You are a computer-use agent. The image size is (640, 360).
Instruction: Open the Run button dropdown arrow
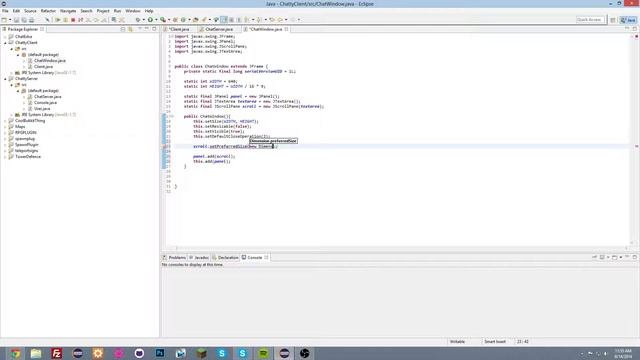coord(156,20)
